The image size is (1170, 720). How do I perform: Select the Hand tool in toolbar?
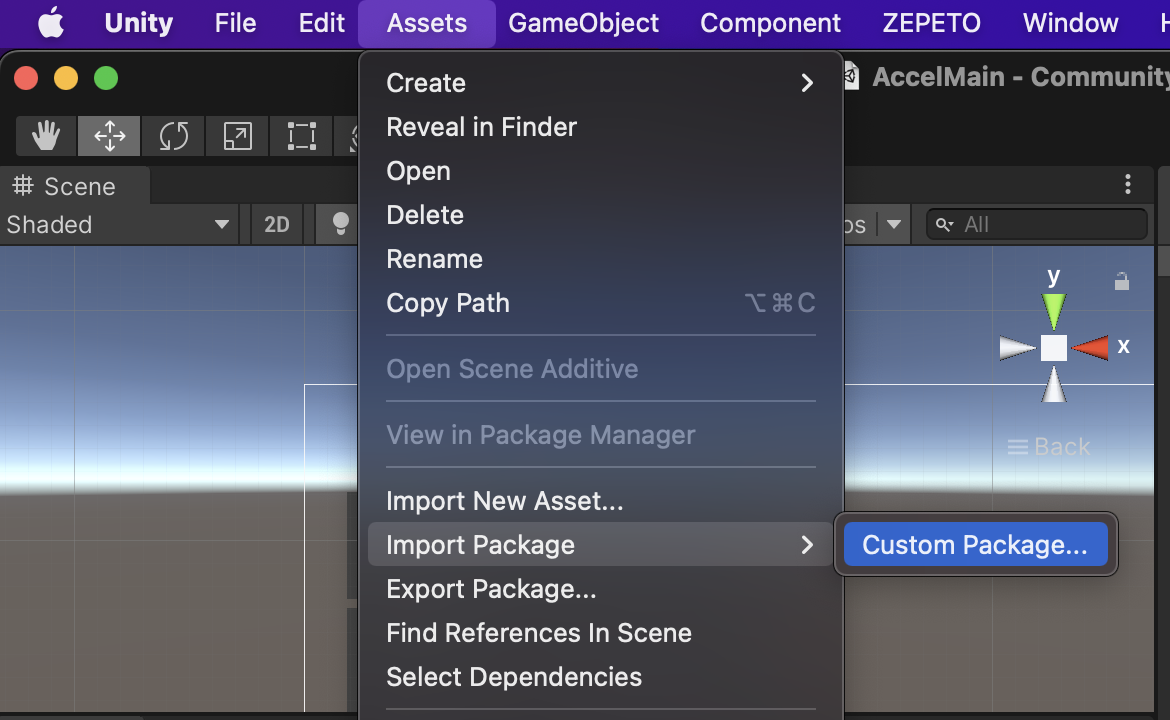46,136
